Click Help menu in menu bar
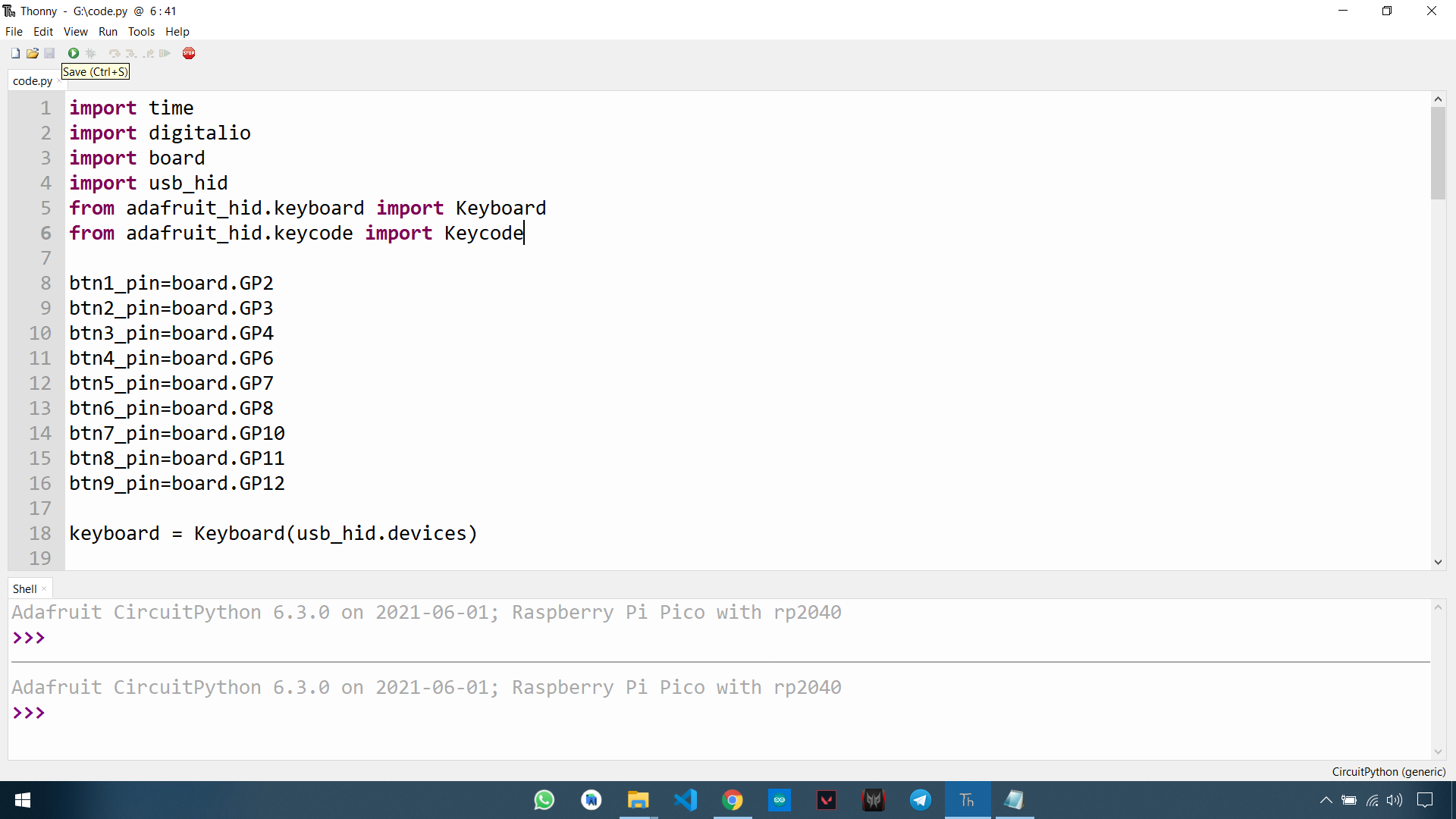The width and height of the screenshot is (1456, 819). 175,31
